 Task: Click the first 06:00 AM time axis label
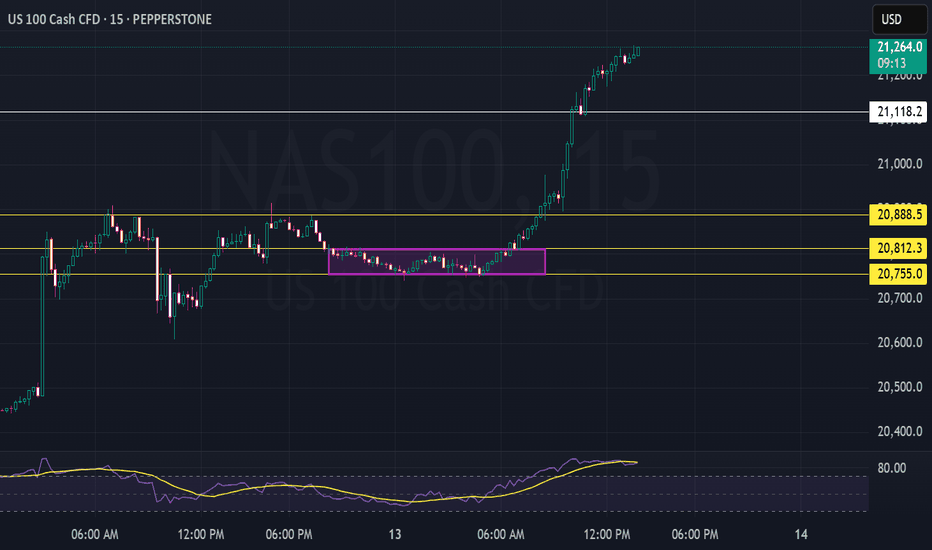click(95, 535)
